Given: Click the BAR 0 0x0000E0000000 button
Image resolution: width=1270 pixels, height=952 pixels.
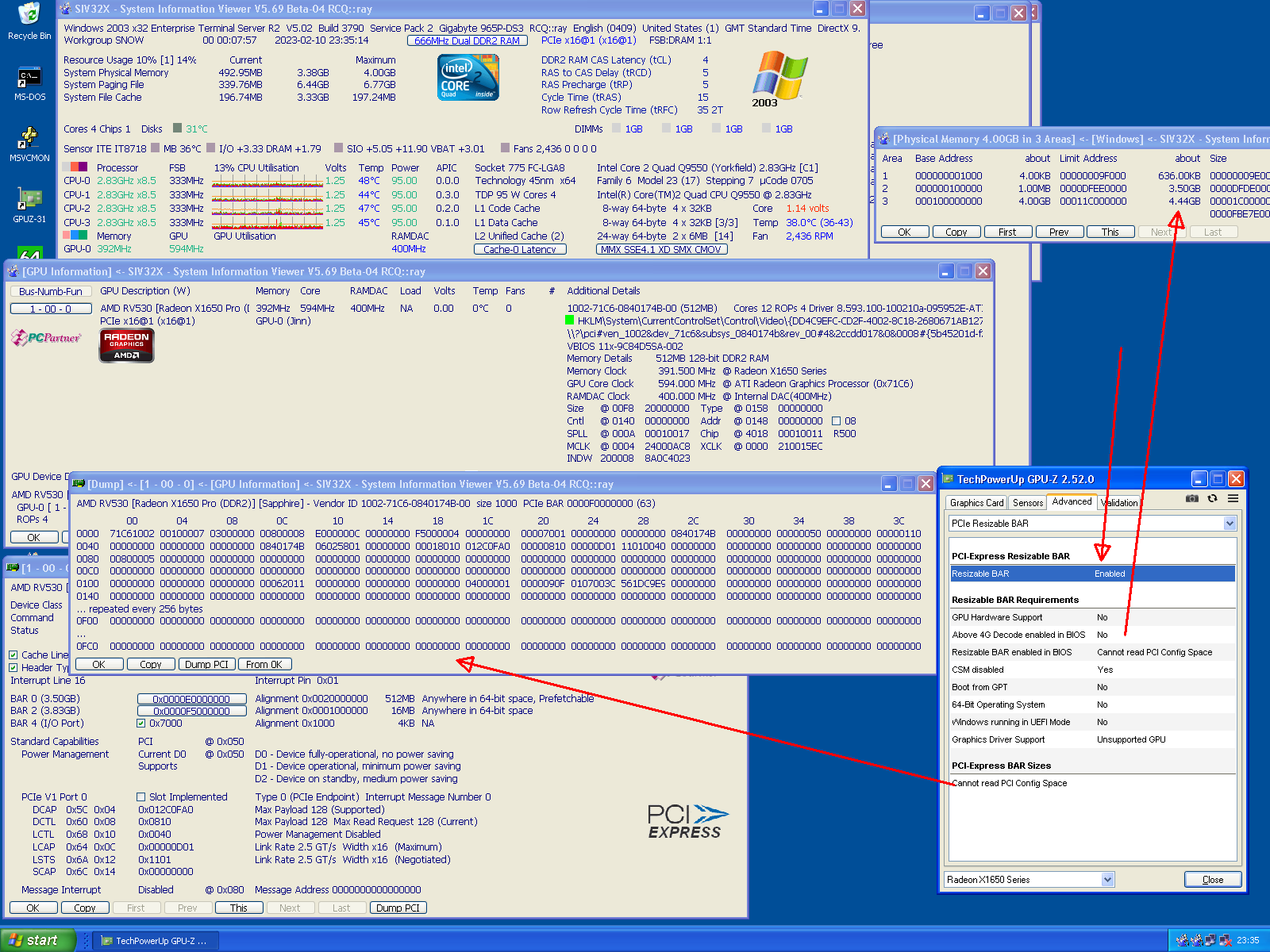Looking at the screenshot, I should point(190,699).
